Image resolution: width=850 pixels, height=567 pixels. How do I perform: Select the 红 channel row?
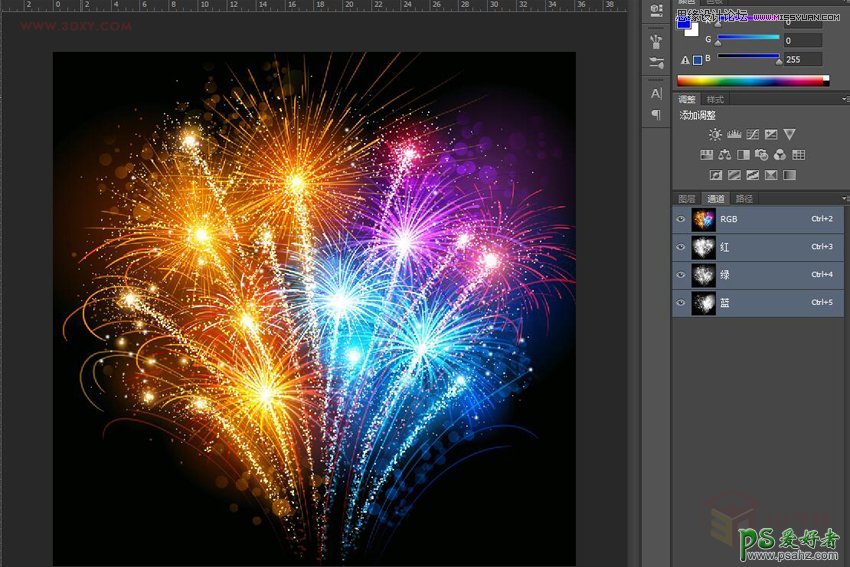758,247
